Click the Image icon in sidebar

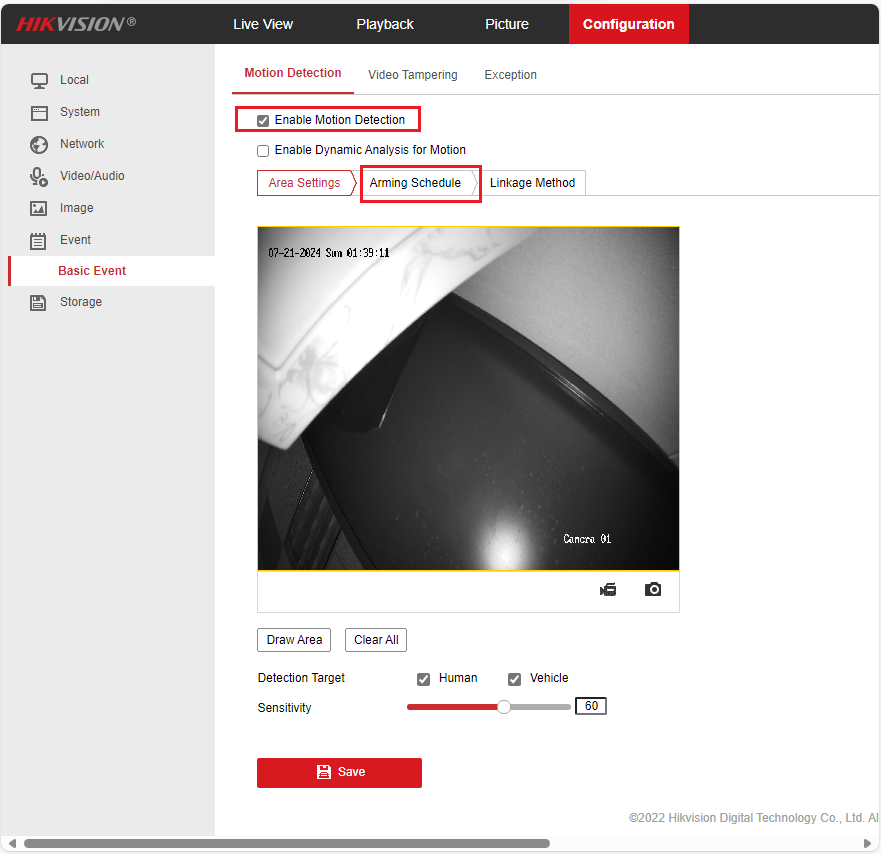click(x=39, y=208)
